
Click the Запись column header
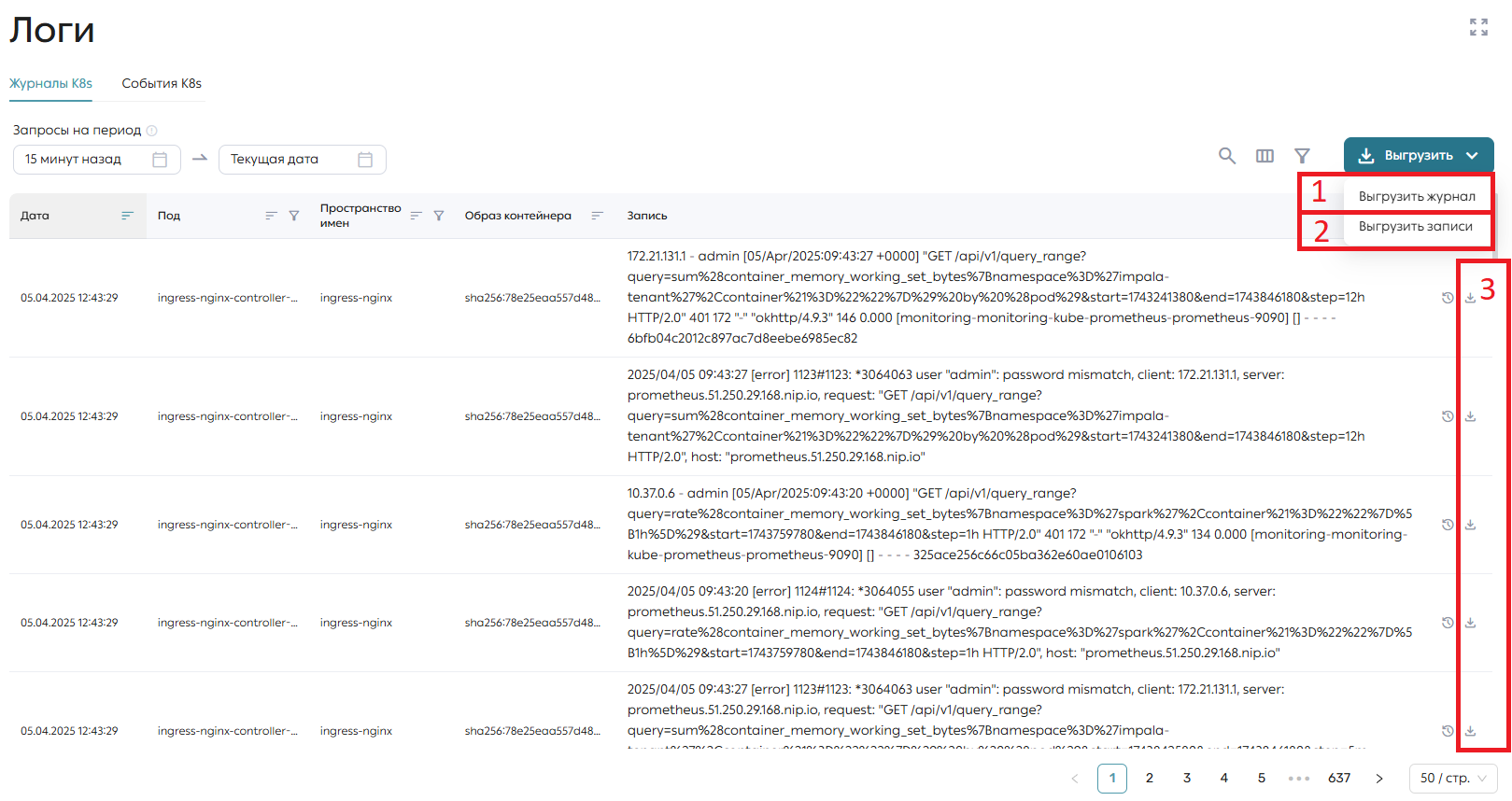pyautogui.click(x=647, y=216)
